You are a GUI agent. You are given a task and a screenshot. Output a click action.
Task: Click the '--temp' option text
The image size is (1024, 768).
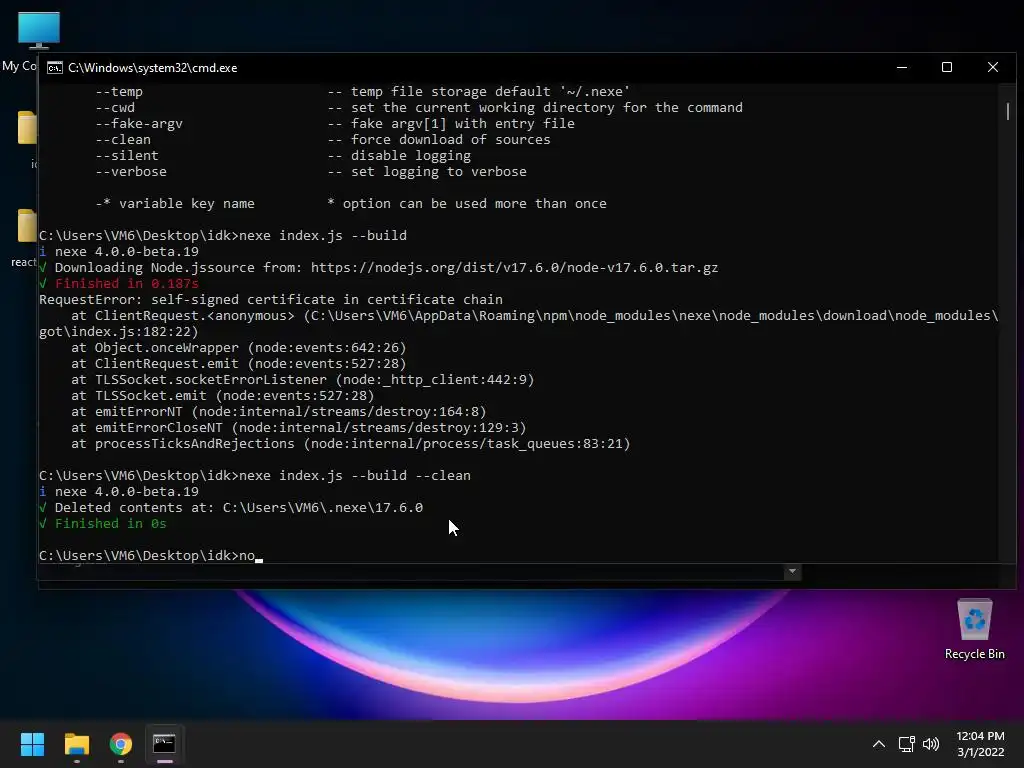point(119,91)
